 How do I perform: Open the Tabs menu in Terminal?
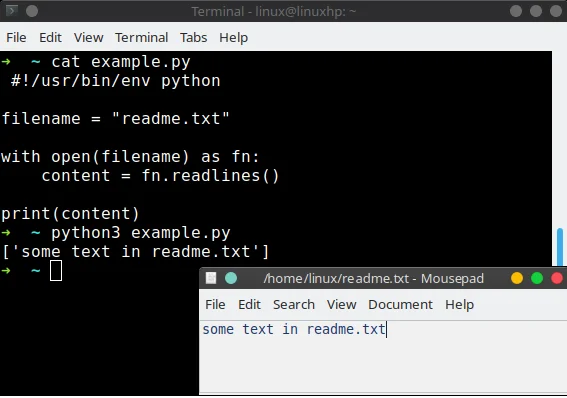click(193, 38)
